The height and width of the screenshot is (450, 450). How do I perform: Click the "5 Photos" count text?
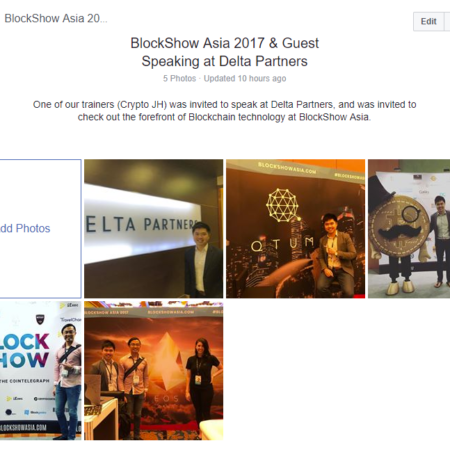coord(179,79)
